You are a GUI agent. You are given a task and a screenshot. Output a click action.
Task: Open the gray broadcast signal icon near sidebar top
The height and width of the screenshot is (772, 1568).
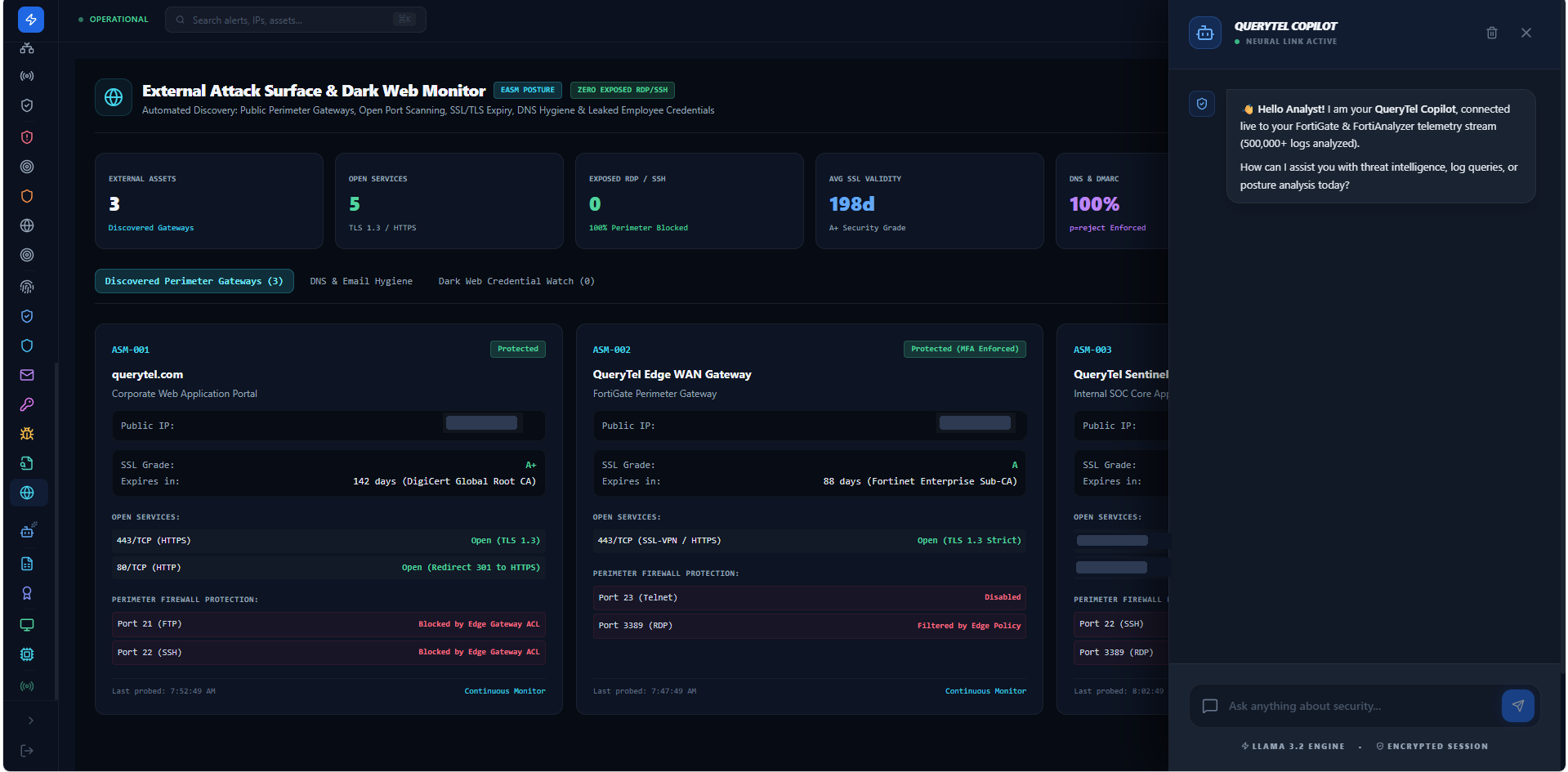(27, 76)
